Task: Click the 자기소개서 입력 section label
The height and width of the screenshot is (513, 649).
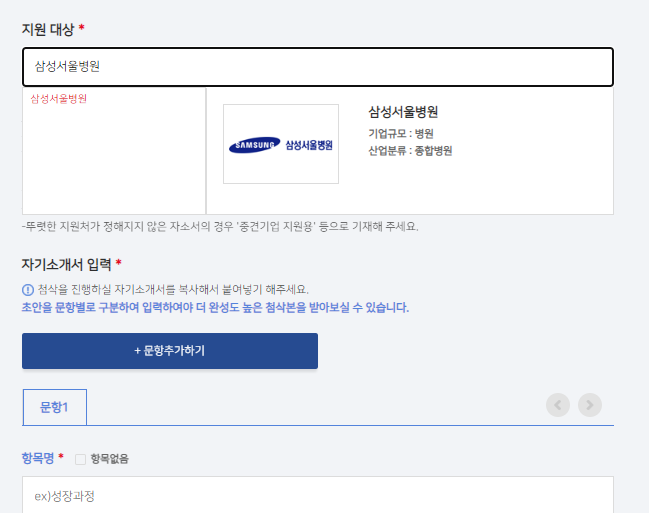Action: 66,264
